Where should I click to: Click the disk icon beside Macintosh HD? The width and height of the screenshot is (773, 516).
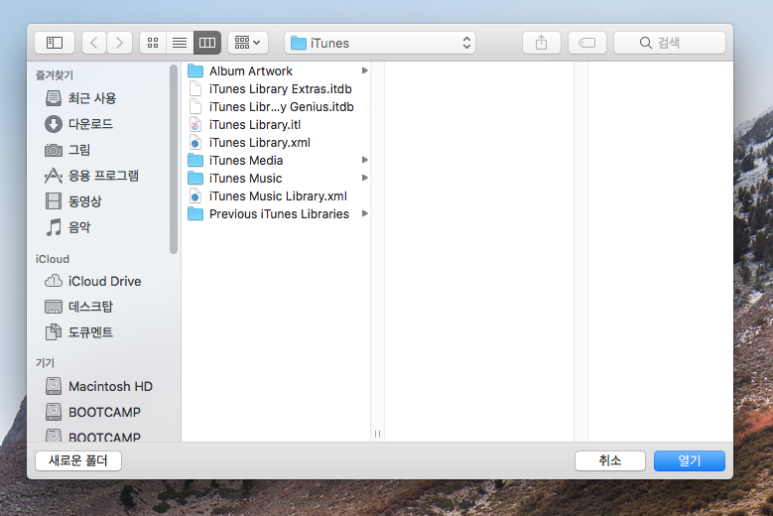click(x=53, y=386)
